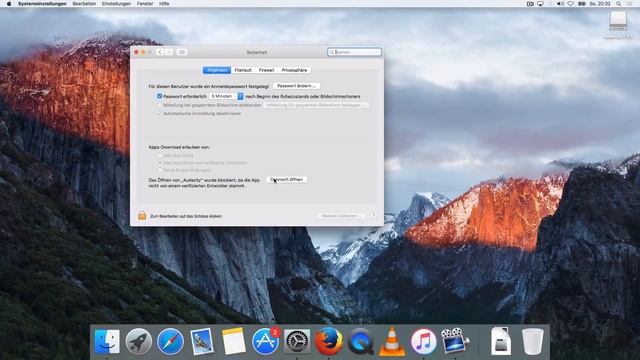Select Mac App Store only radio button
The width and height of the screenshot is (640, 360).
160,156
